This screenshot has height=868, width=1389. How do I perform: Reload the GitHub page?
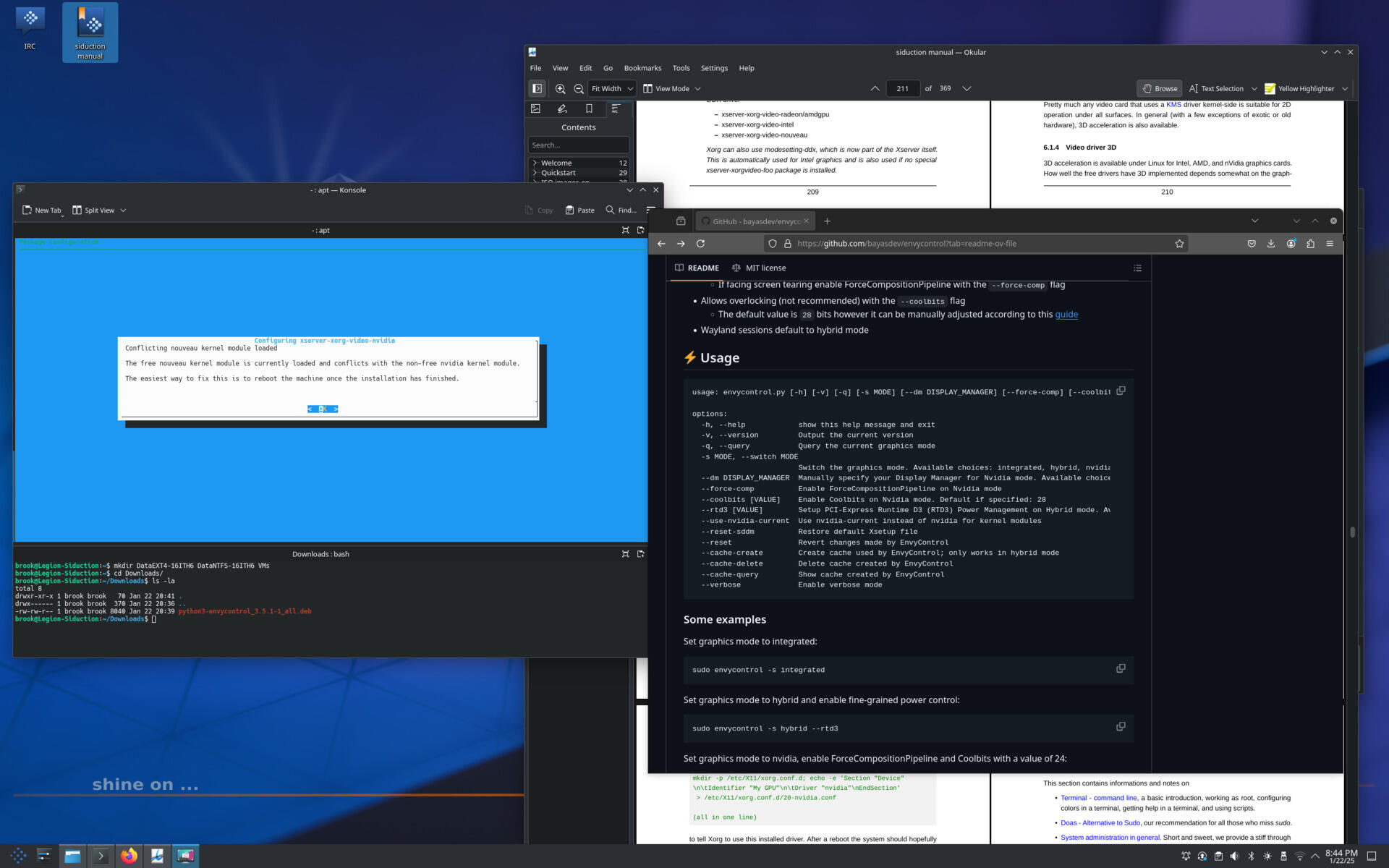[x=700, y=244]
